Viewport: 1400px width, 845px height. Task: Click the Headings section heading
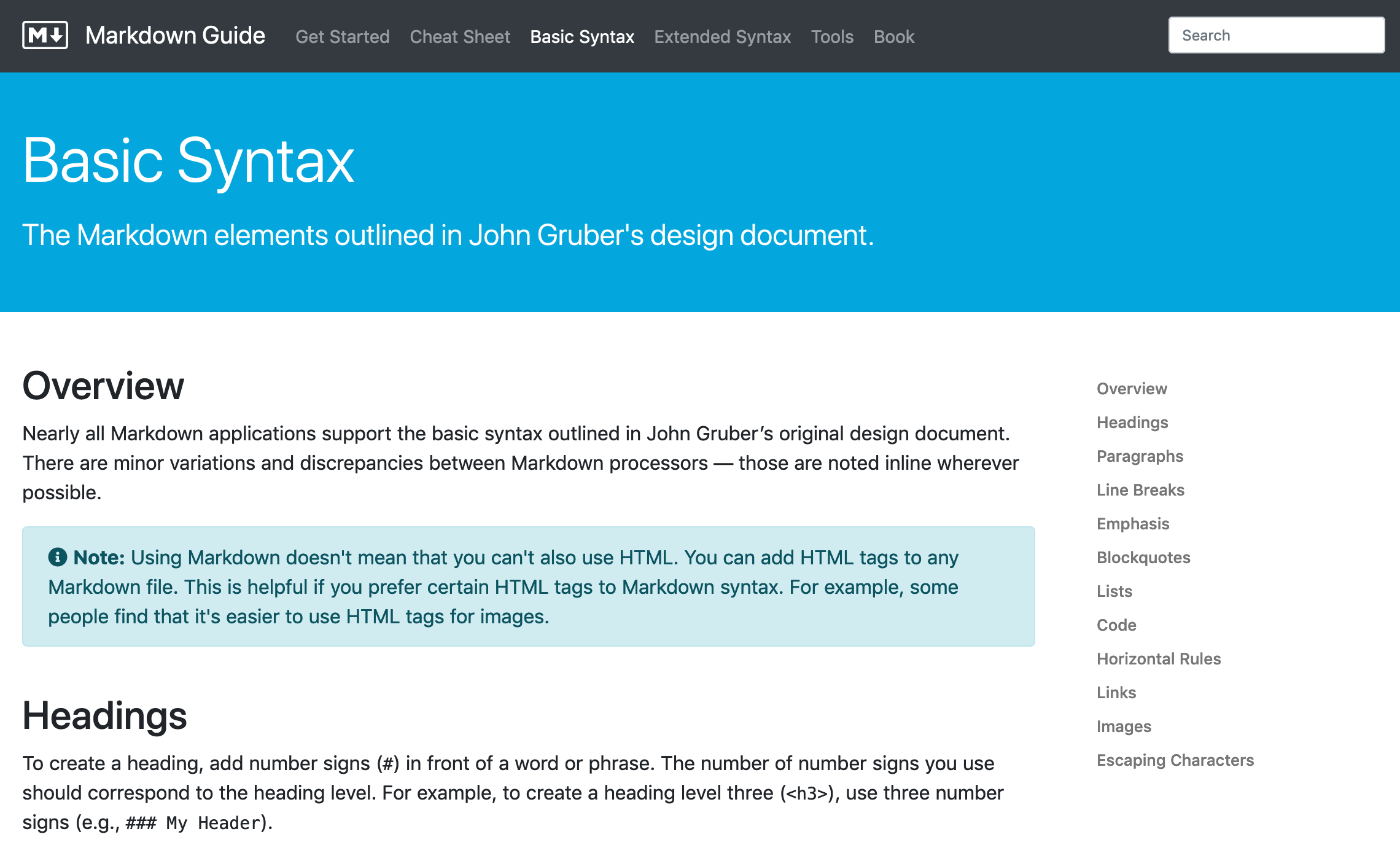point(104,716)
